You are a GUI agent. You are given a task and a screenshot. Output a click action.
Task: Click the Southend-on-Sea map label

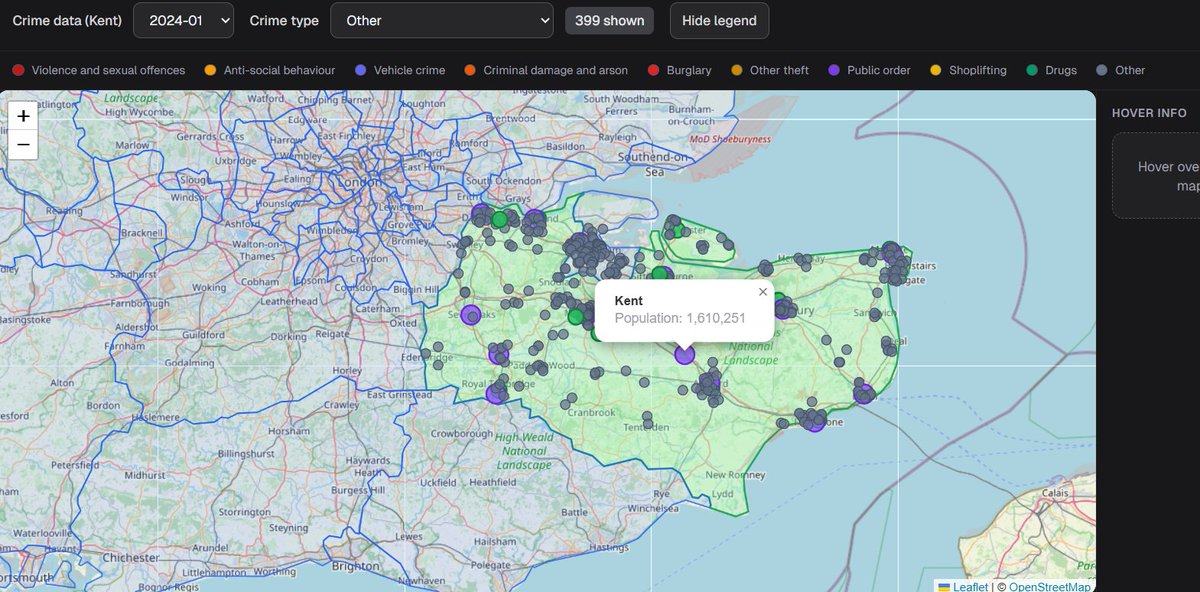[655, 165]
